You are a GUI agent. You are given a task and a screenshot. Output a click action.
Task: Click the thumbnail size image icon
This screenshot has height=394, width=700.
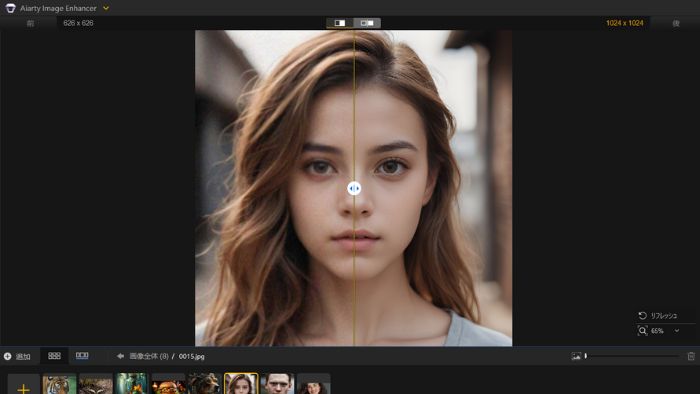(576, 356)
